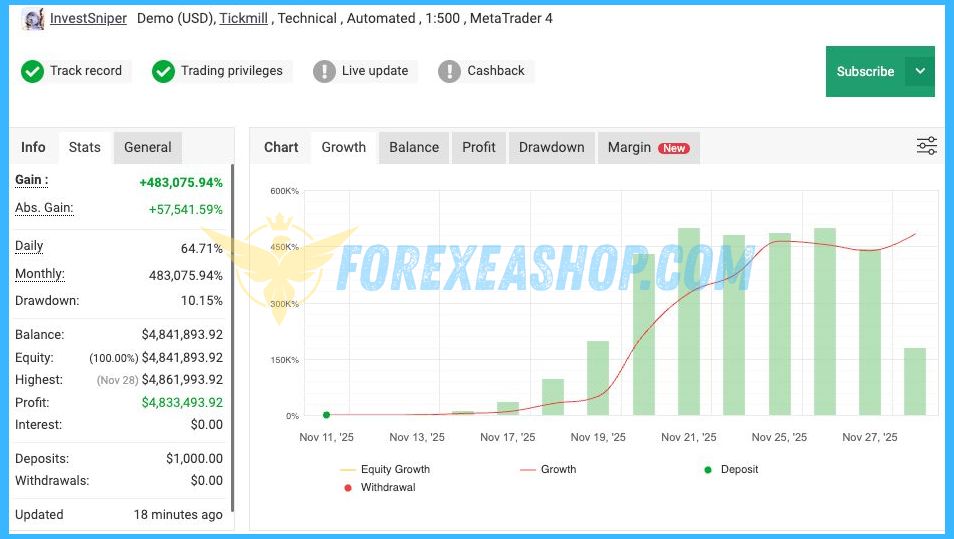Click the grey Live update warning icon
The height and width of the screenshot is (539, 954).
324,71
